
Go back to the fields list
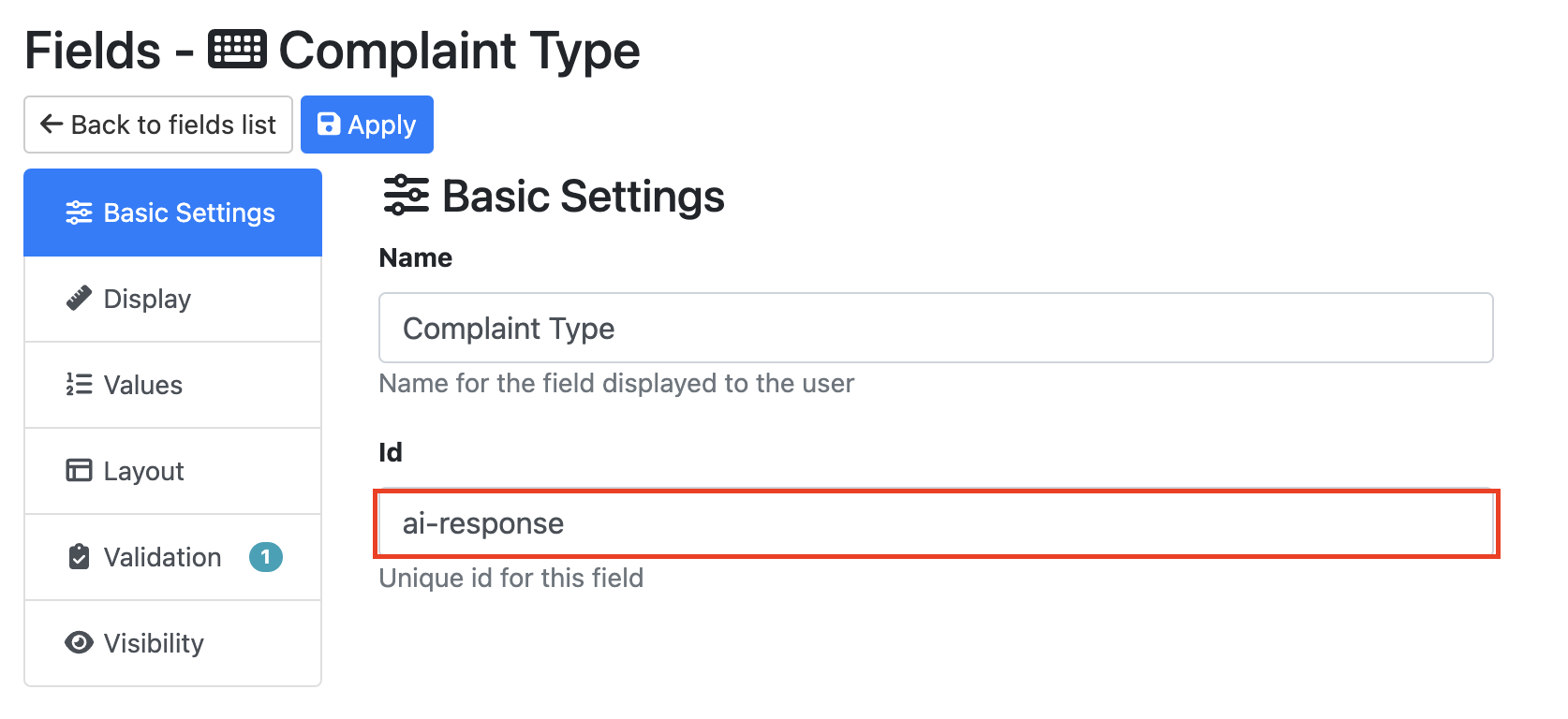158,125
